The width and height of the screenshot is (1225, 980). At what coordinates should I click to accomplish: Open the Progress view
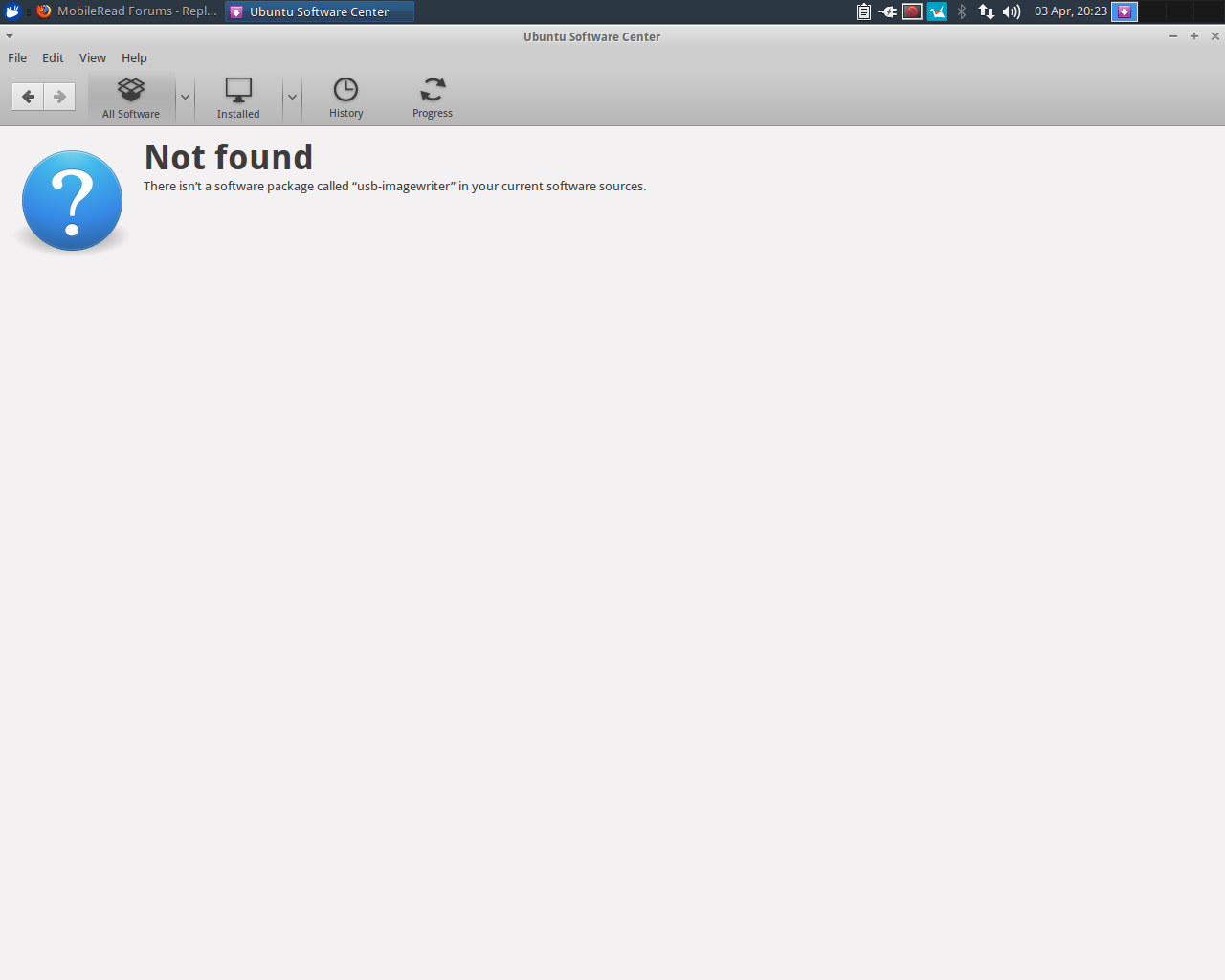click(x=433, y=98)
